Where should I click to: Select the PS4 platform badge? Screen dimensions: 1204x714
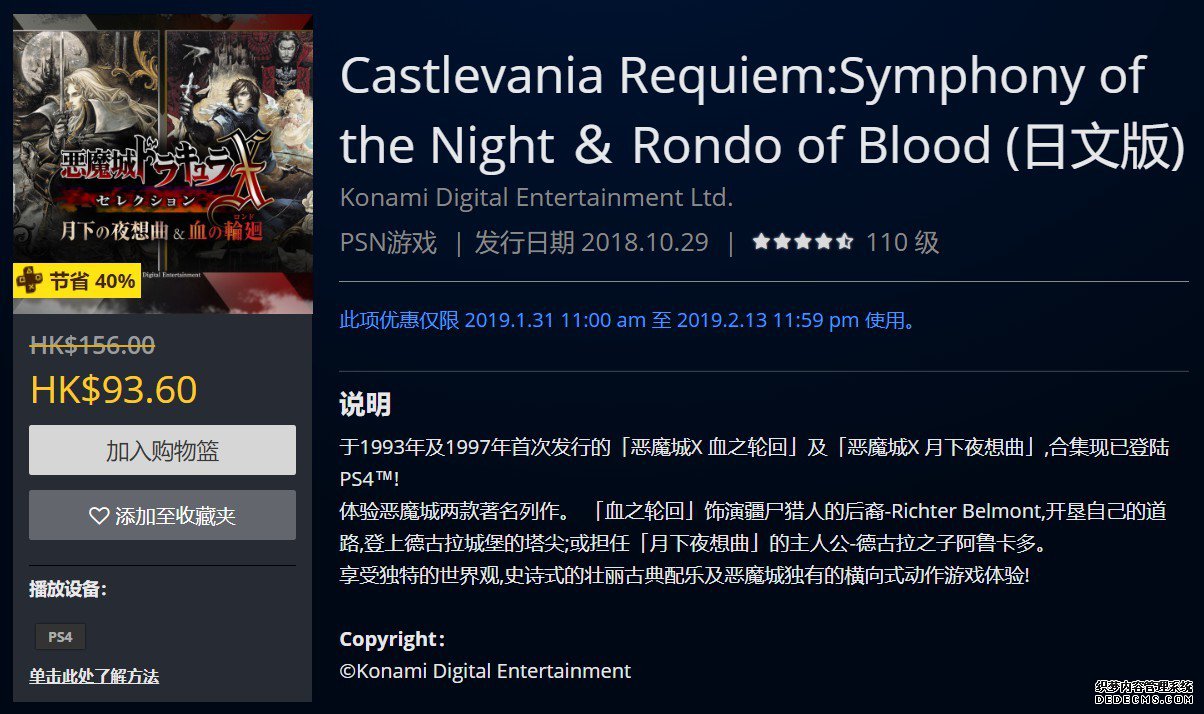pos(60,636)
